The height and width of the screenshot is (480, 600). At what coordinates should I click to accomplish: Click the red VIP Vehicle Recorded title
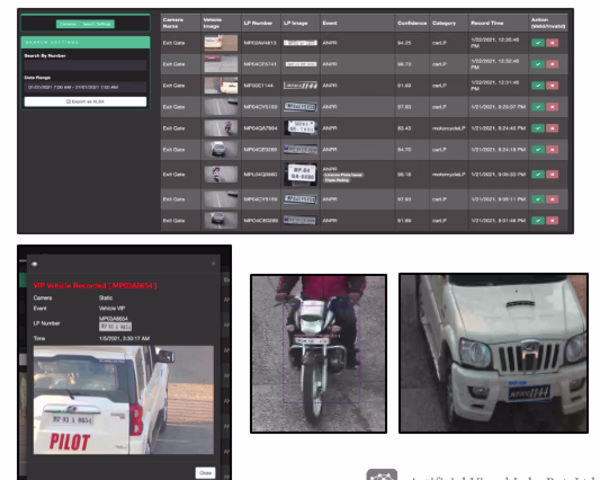(x=95, y=286)
